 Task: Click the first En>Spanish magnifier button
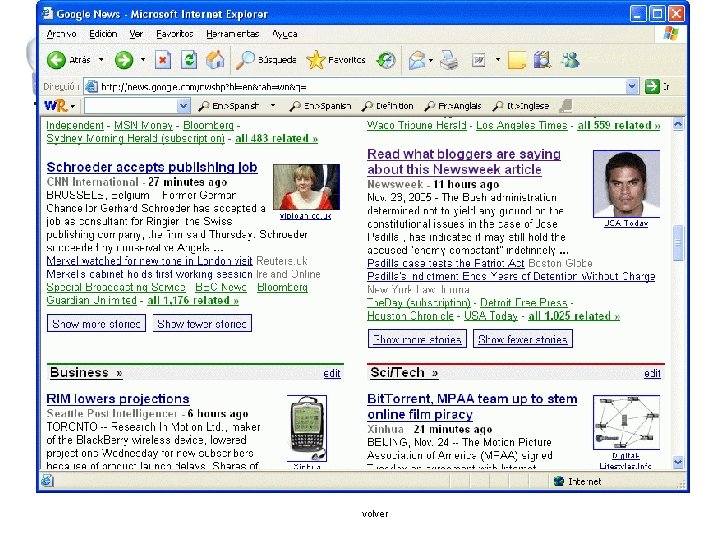[229, 106]
